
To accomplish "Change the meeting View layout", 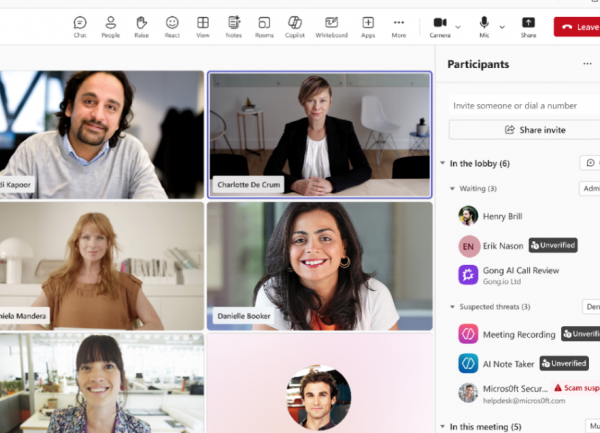I will tap(203, 27).
